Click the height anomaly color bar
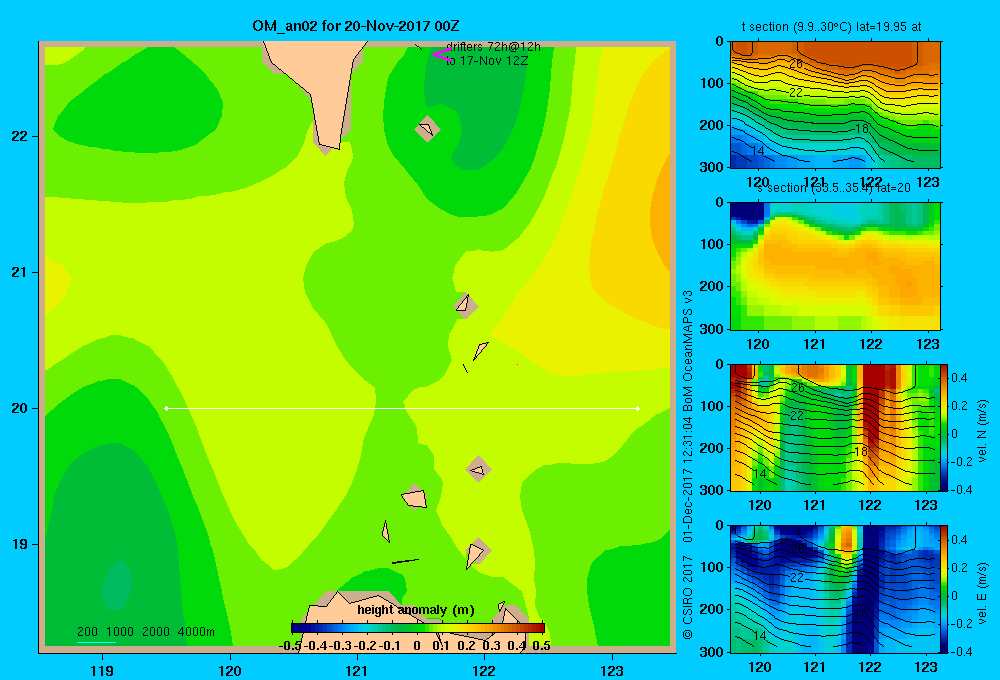The image size is (1000, 680). point(418,628)
